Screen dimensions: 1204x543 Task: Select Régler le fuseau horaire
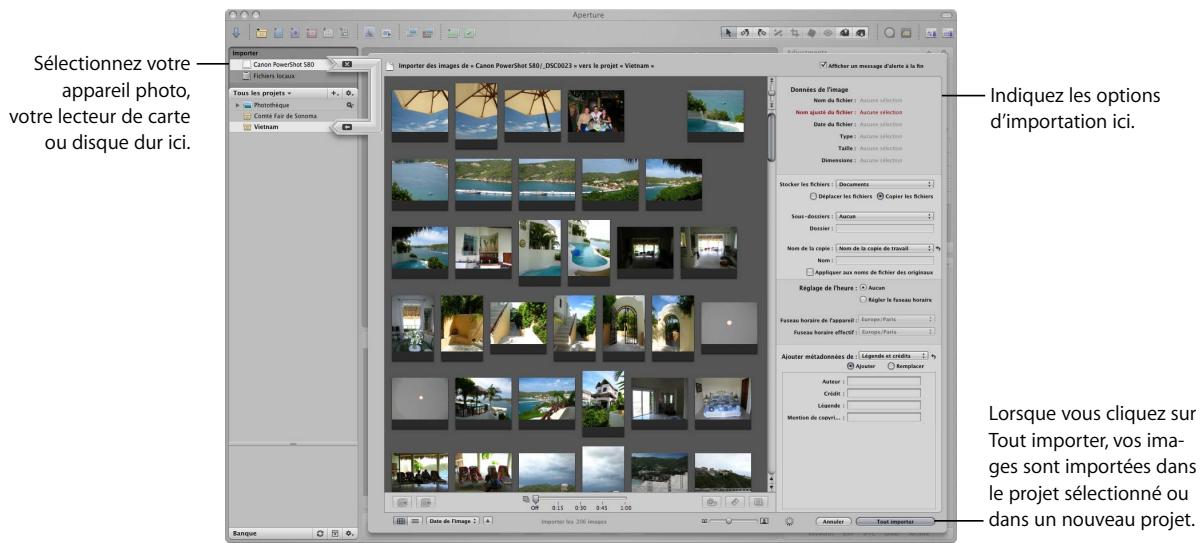click(864, 299)
